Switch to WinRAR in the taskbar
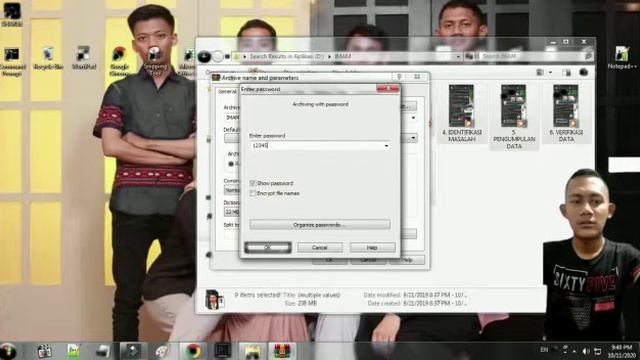 pos(282,351)
